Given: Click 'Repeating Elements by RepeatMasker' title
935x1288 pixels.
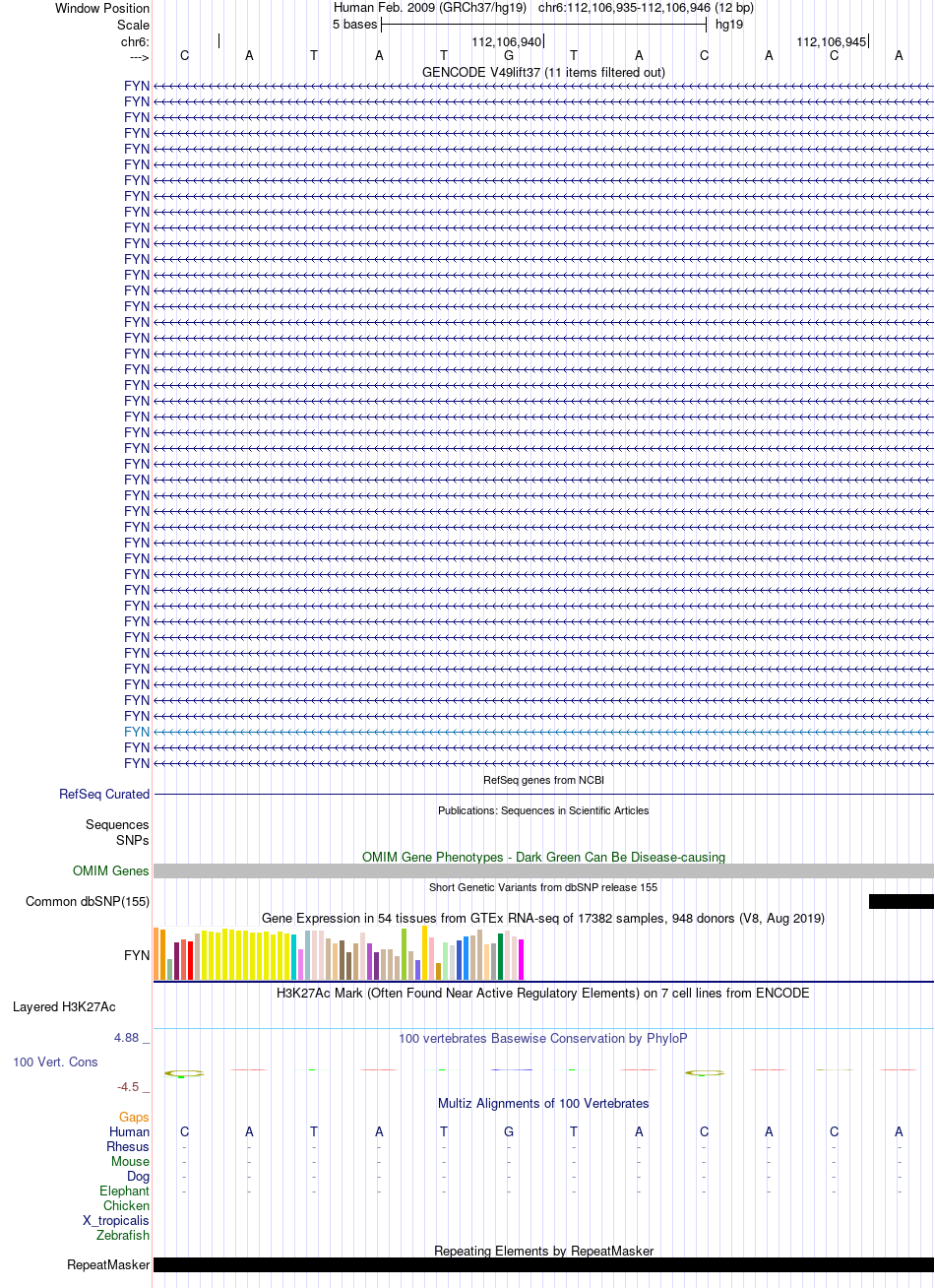Looking at the screenshot, I should tap(543, 1251).
